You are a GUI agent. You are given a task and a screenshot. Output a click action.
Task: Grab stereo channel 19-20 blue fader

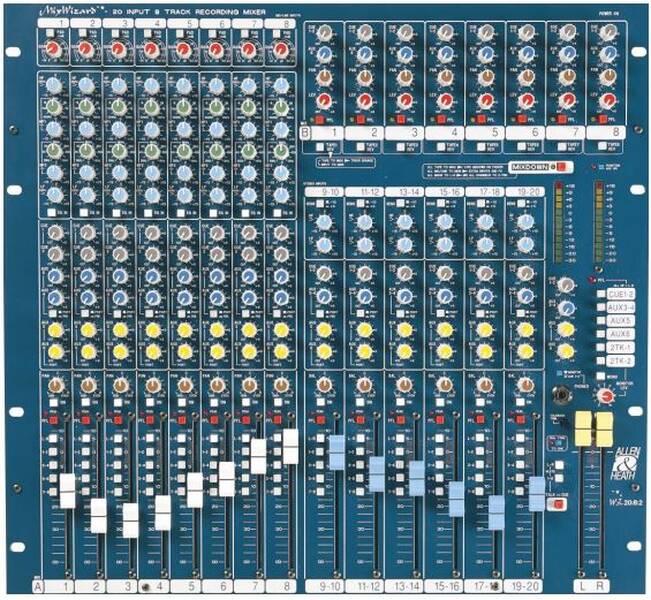click(537, 494)
